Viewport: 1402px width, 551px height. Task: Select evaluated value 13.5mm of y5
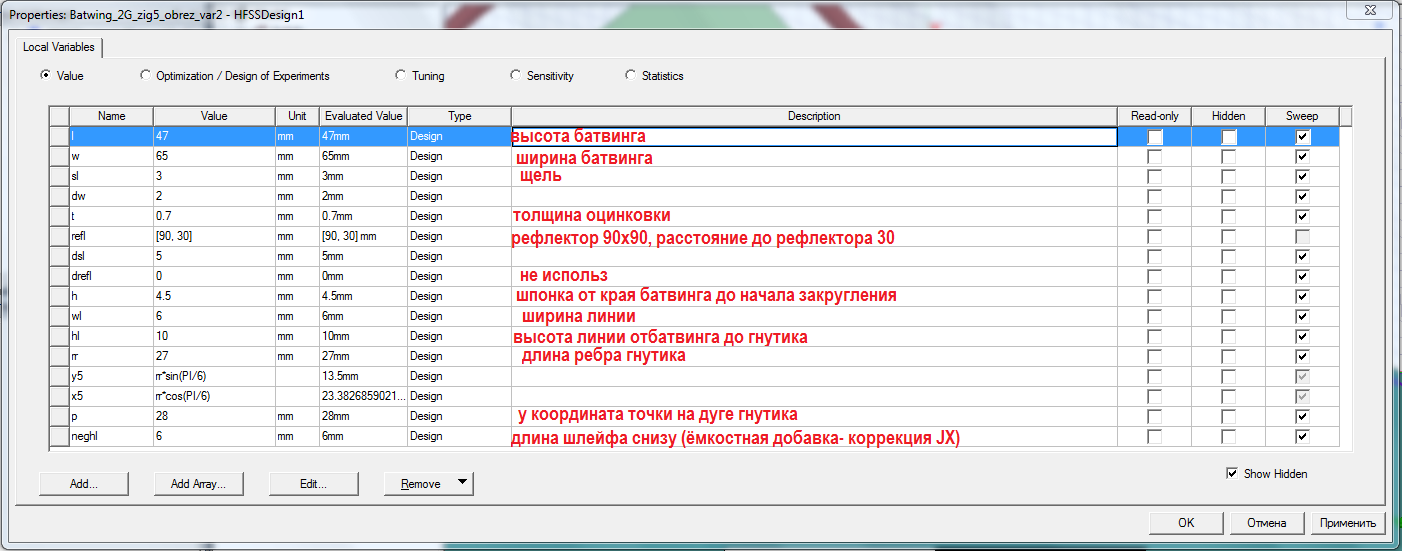(363, 376)
